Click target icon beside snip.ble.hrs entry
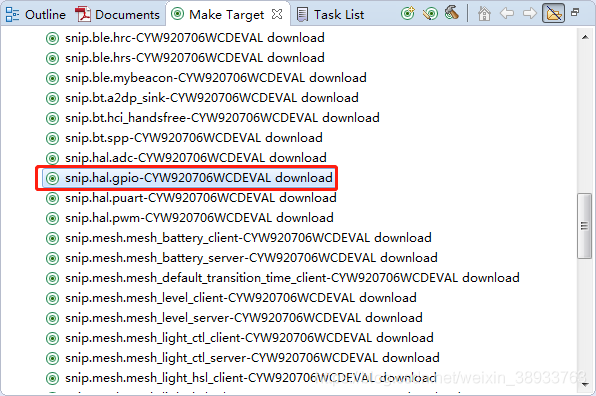The width and height of the screenshot is (596, 396). coord(52,59)
